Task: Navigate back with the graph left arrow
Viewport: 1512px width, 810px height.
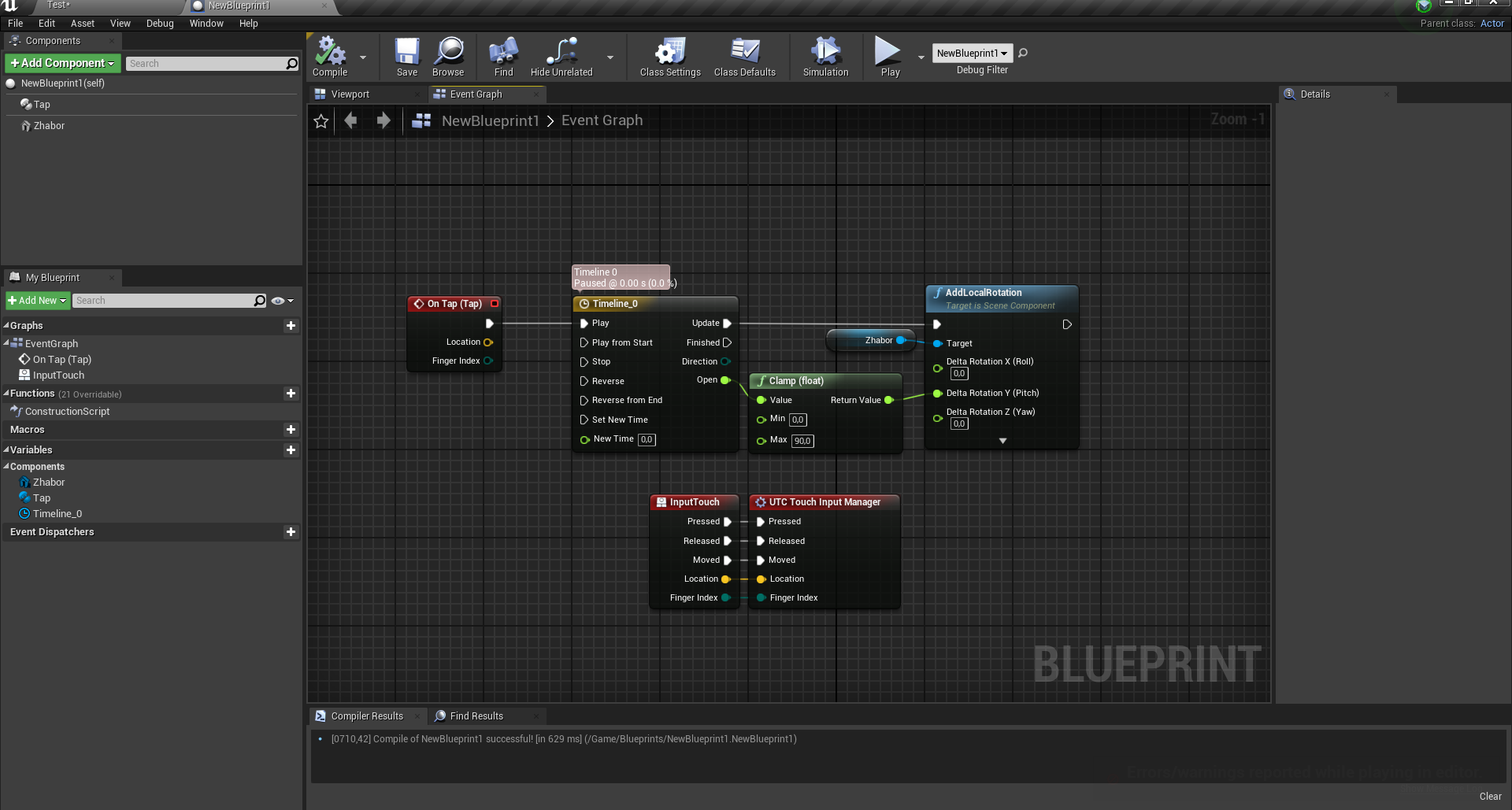Action: 351,120
